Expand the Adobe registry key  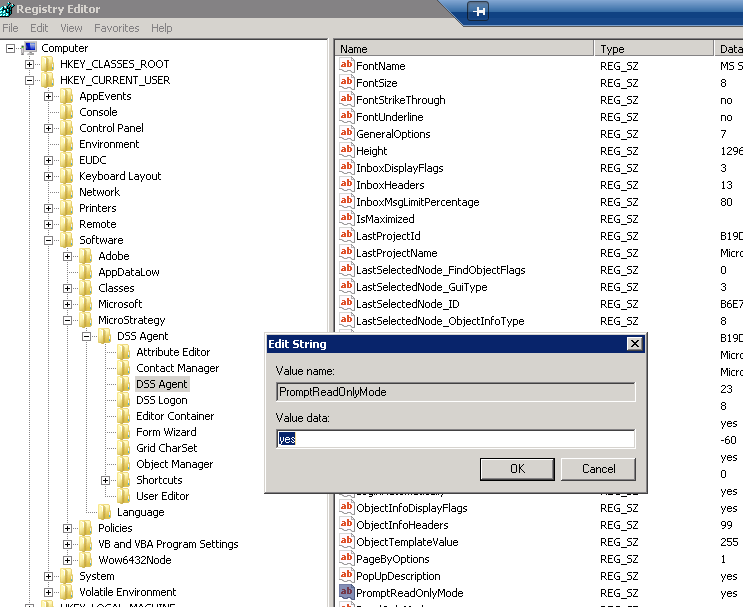(68, 256)
